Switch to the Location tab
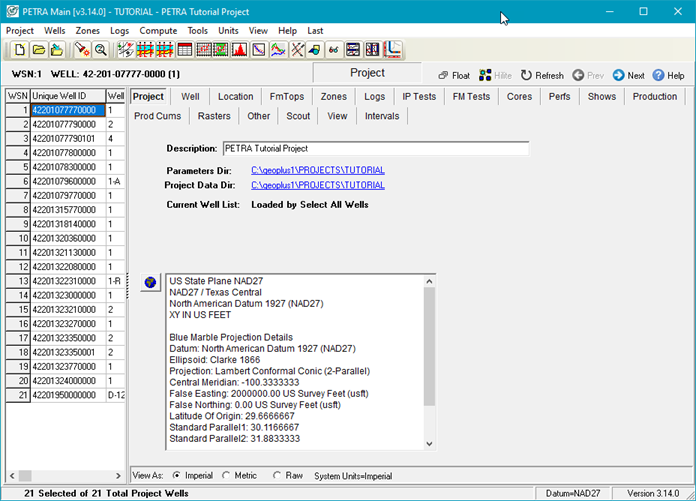Viewport: 696px width, 501px height. click(x=235, y=96)
